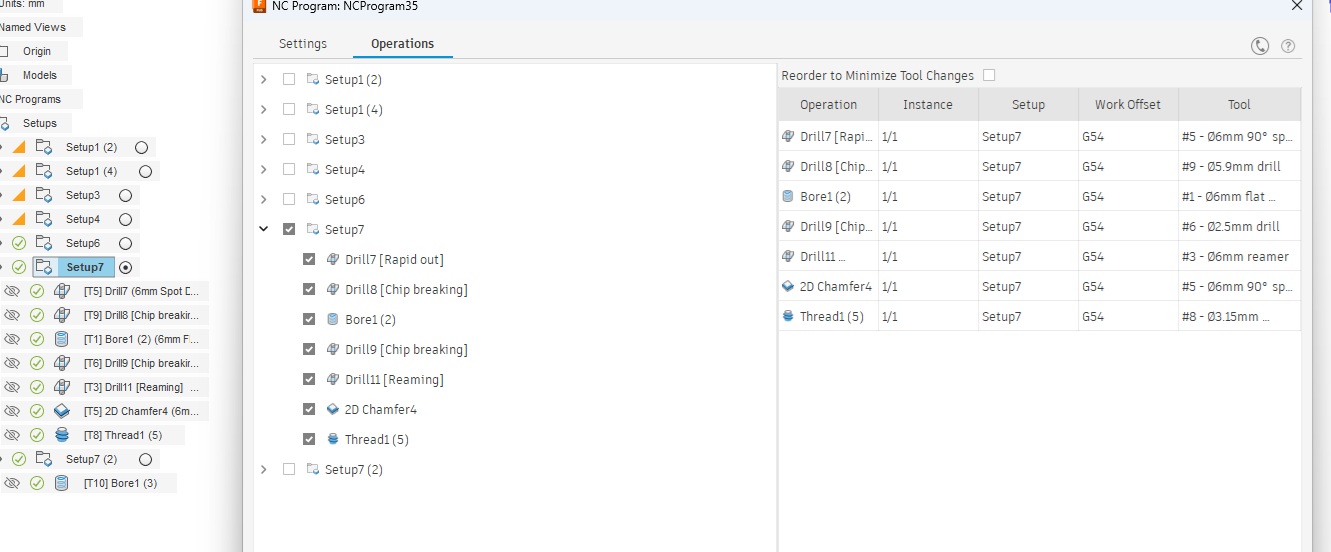The height and width of the screenshot is (552, 1331).
Task: Click the Thread1 (5) icon in browser panel
Action: click(62, 435)
